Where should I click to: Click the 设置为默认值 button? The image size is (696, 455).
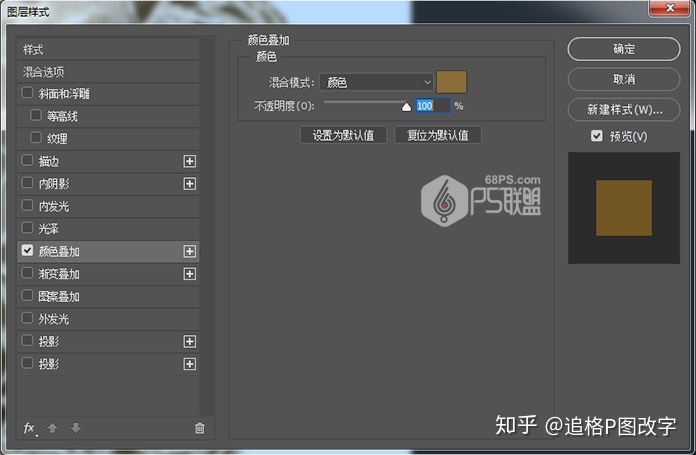pos(343,135)
